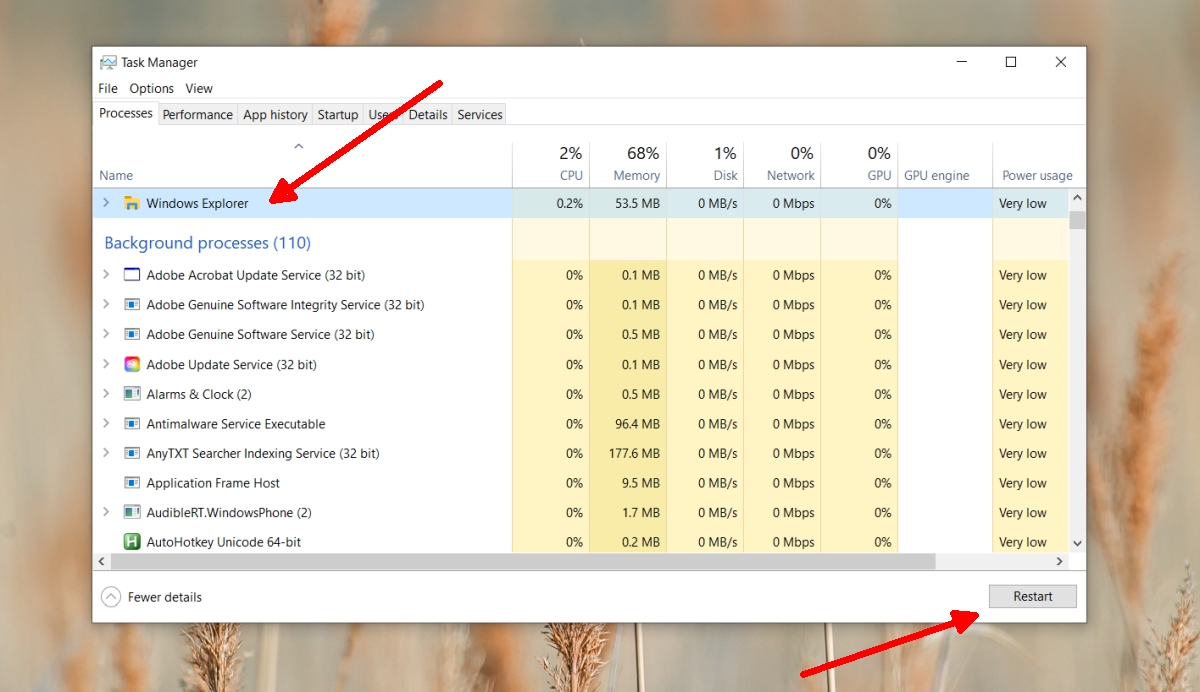The height and width of the screenshot is (692, 1200).
Task: Click the Adobe Genuine Software Integrity Service icon
Action: [131, 305]
